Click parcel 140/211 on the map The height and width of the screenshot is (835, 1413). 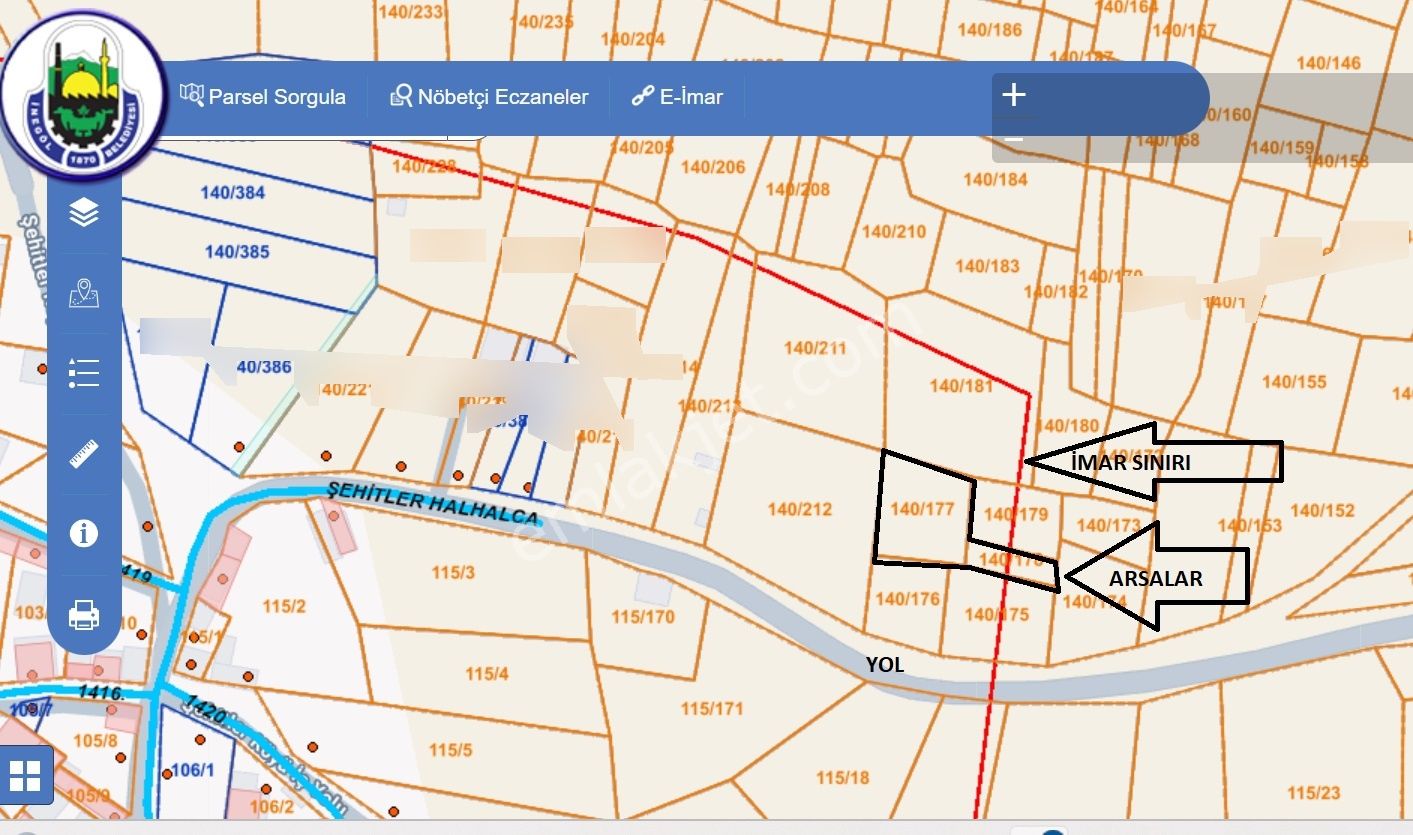pos(815,348)
